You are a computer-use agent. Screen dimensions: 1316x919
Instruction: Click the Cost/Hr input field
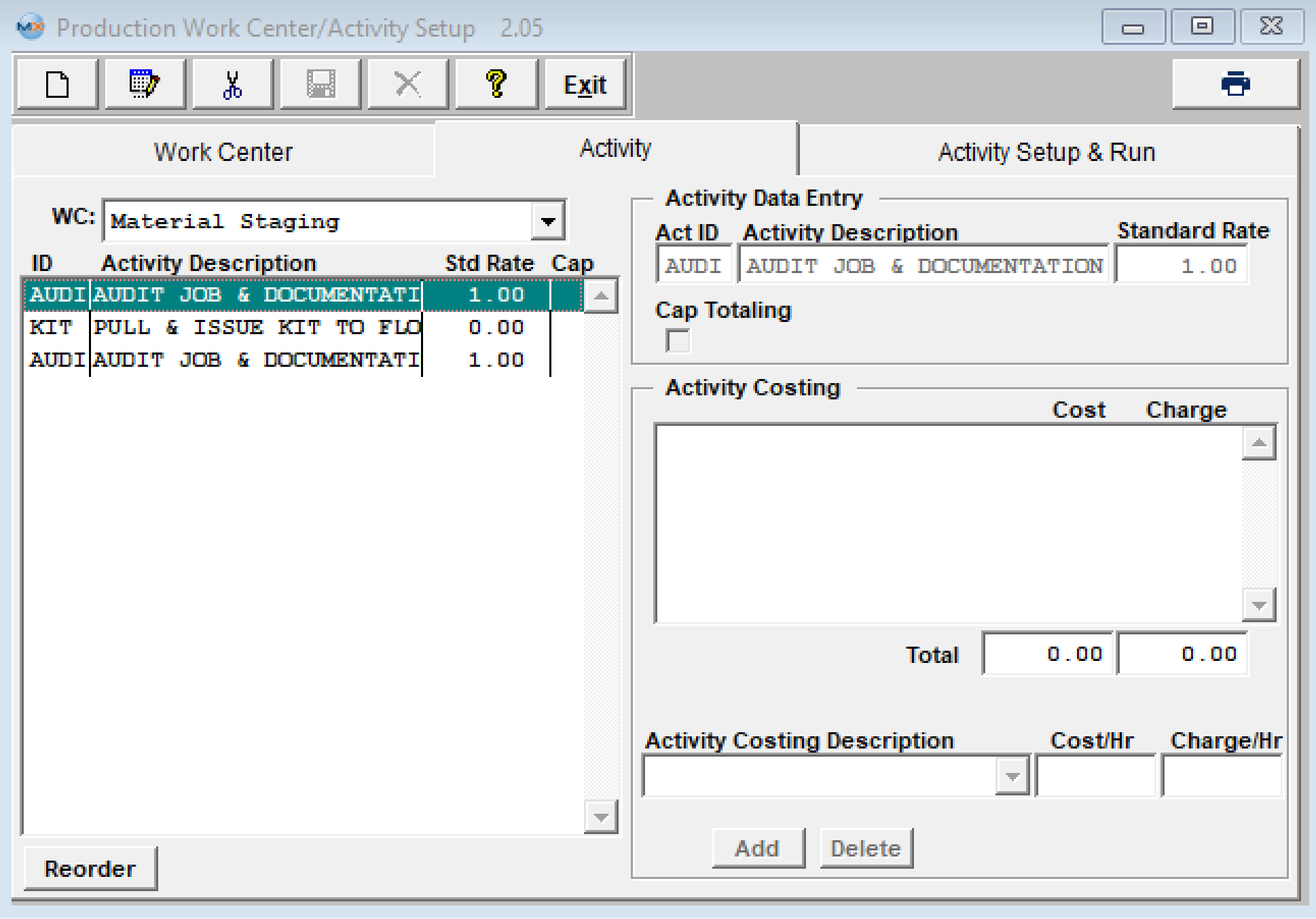1095,776
